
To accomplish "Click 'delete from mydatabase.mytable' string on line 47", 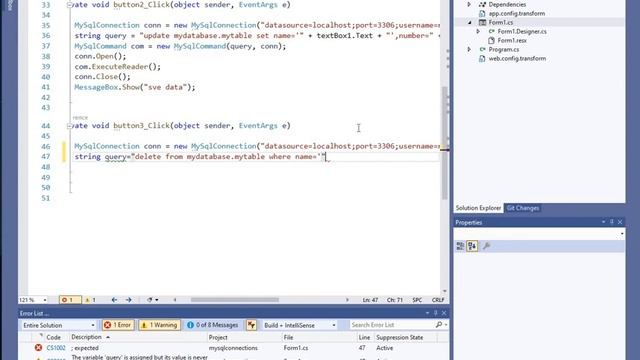I will coord(200,157).
